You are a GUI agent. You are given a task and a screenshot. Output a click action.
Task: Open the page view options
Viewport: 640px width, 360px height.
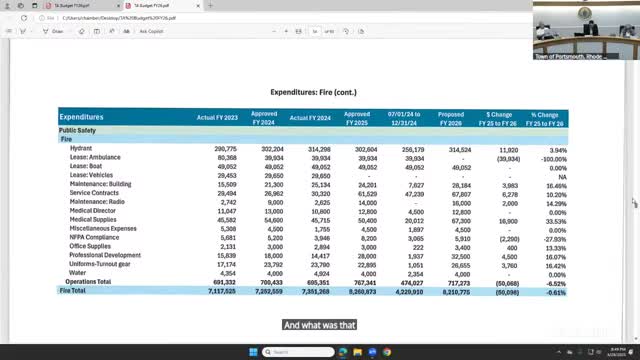(x=361, y=31)
